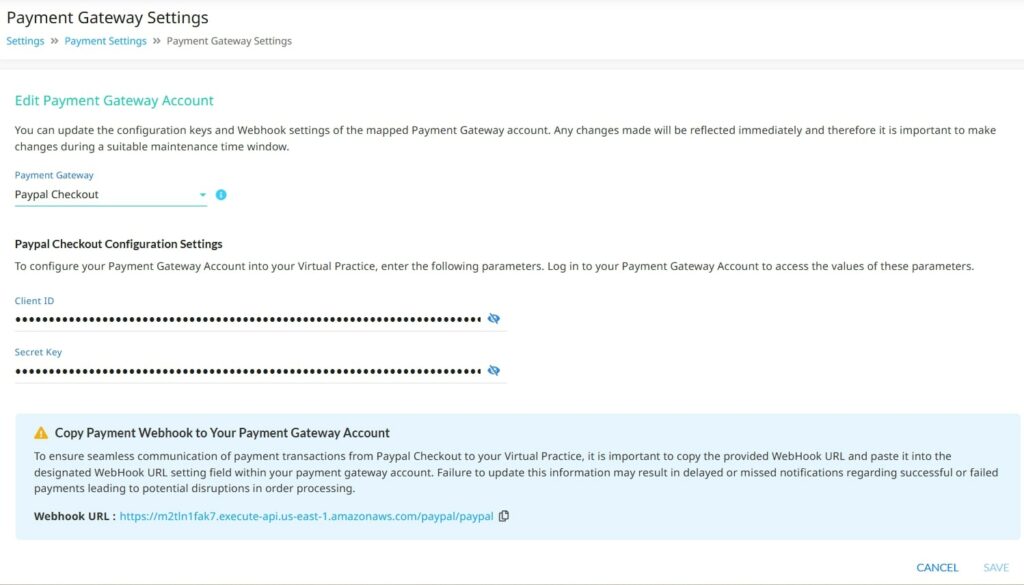
Task: Click the double-chevron separator after Settings breadcrumb
Action: coord(54,40)
